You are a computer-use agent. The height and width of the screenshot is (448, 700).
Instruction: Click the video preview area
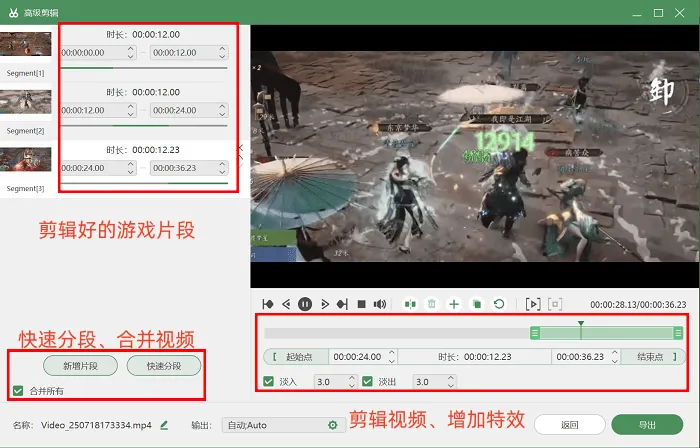point(475,156)
